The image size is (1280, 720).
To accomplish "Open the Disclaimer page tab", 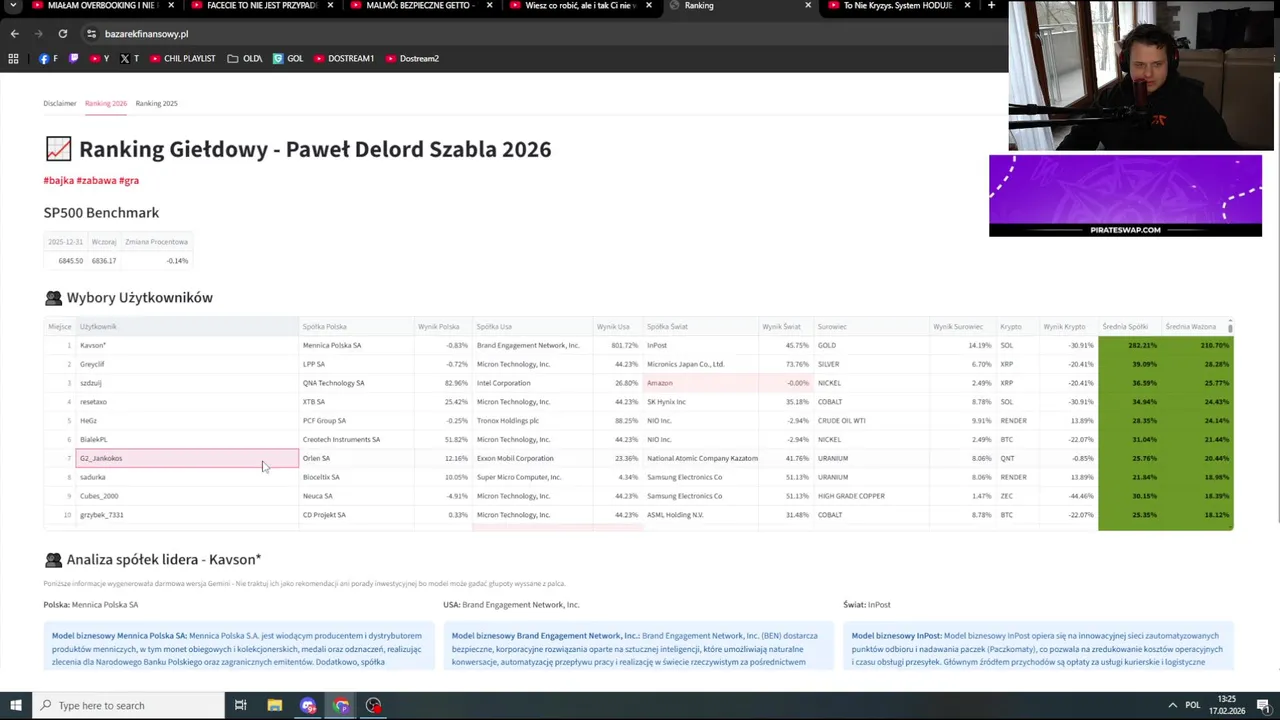I will click(x=59, y=103).
